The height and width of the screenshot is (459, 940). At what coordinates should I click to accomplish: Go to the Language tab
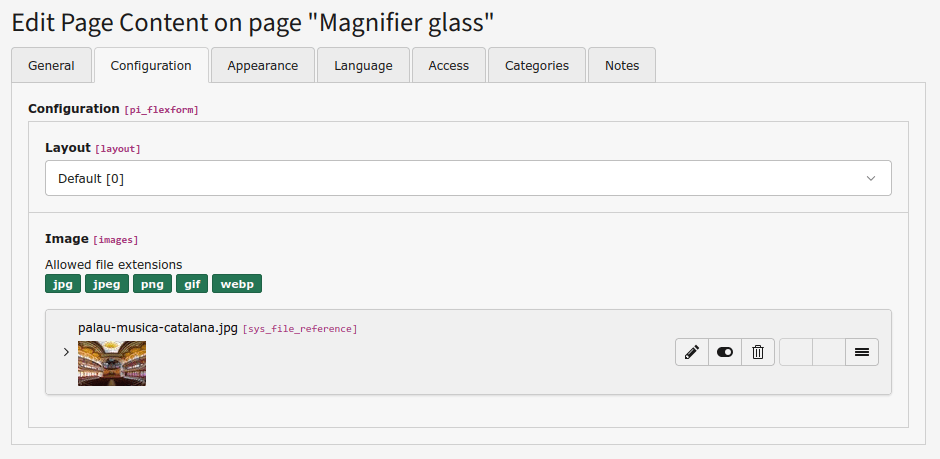[x=363, y=66]
